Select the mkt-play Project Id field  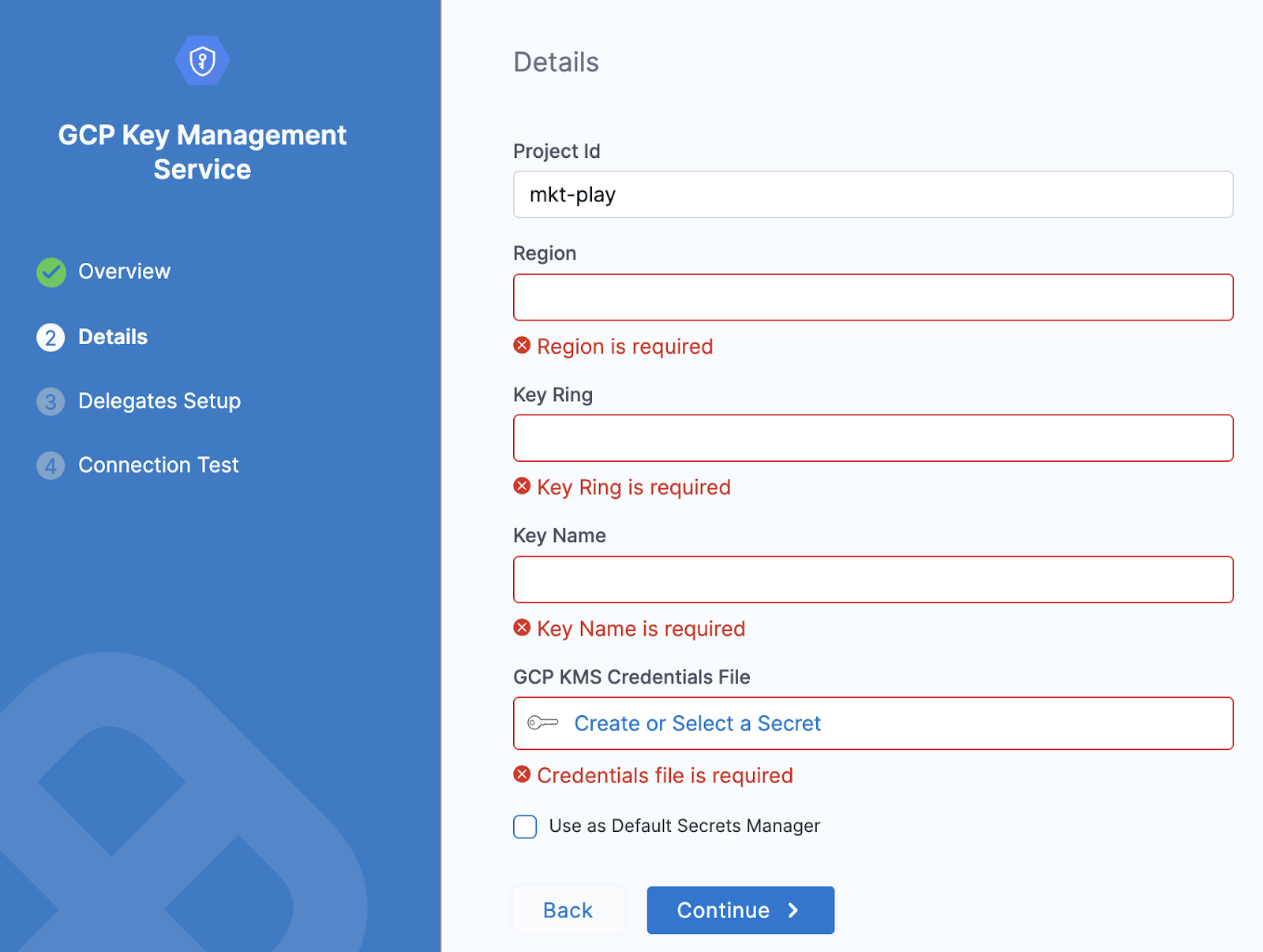coord(872,194)
